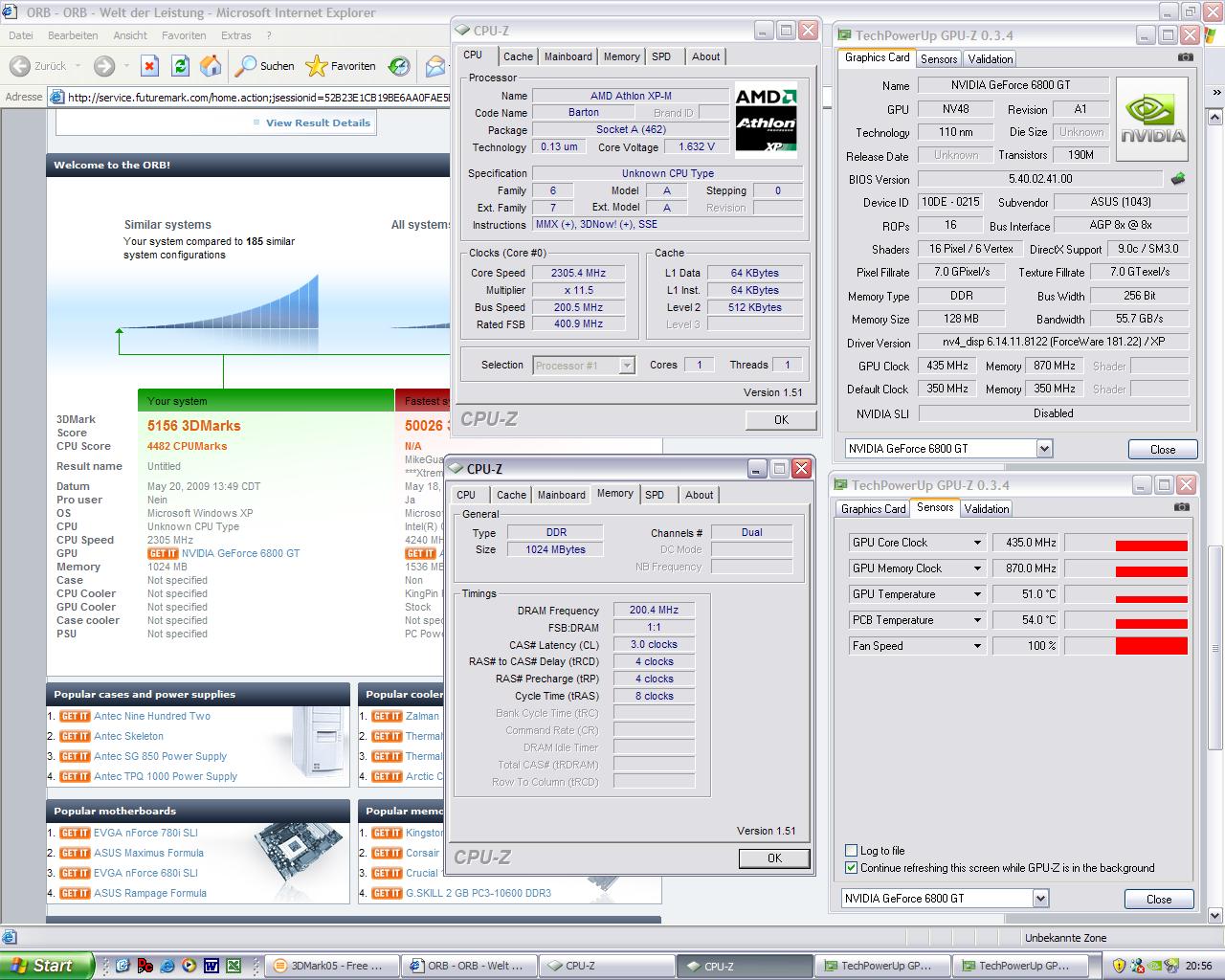Click the Core Speed value 2305.4 MHz
The image size is (1225, 980).
(579, 273)
